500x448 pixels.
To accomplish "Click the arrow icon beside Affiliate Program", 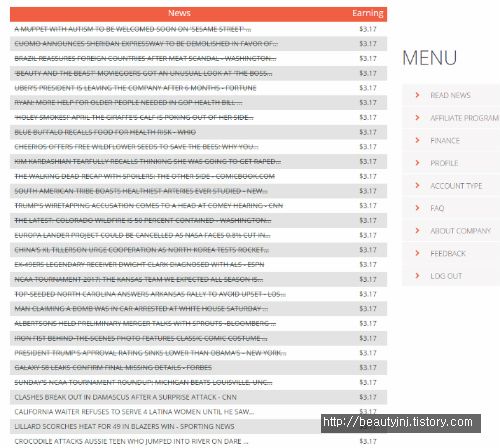I will pyautogui.click(x=417, y=118).
